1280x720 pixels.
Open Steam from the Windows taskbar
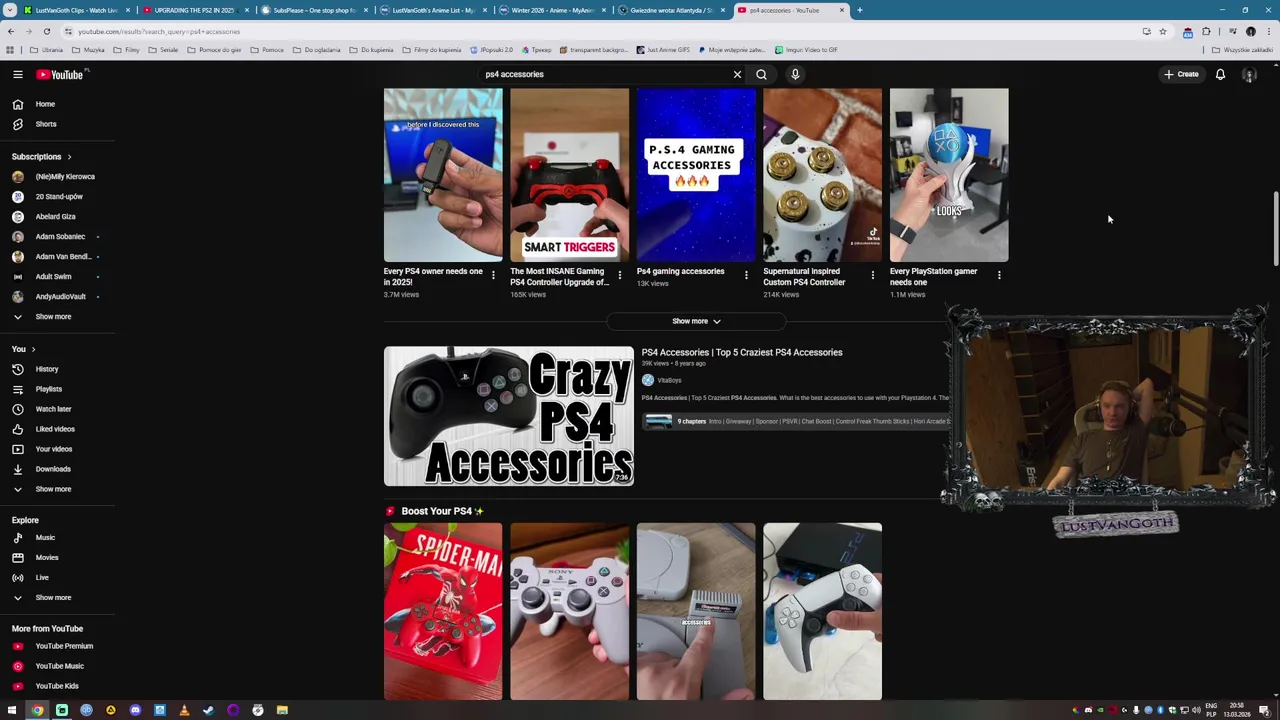pos(208,710)
